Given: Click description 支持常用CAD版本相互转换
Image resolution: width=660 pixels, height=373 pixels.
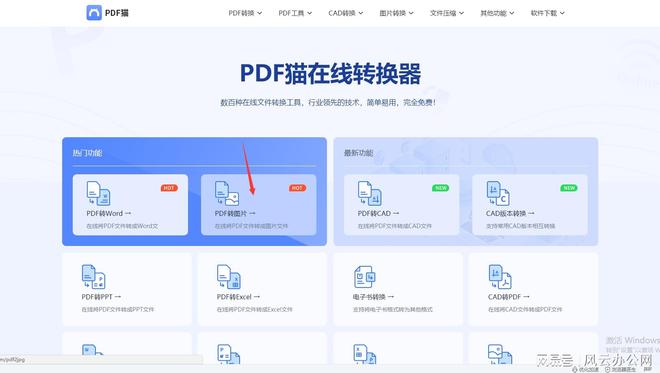Looking at the screenshot, I should [x=520, y=226].
